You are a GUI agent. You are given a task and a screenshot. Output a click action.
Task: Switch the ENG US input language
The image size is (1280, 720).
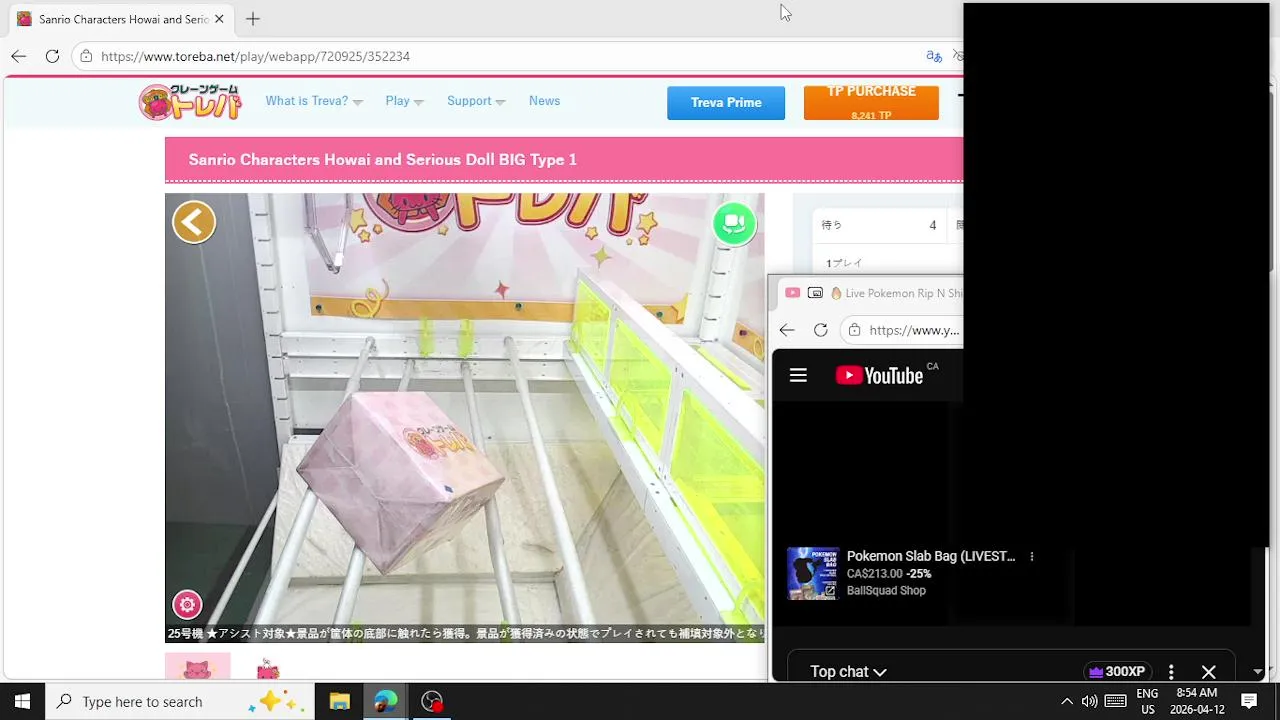pyautogui.click(x=1147, y=701)
